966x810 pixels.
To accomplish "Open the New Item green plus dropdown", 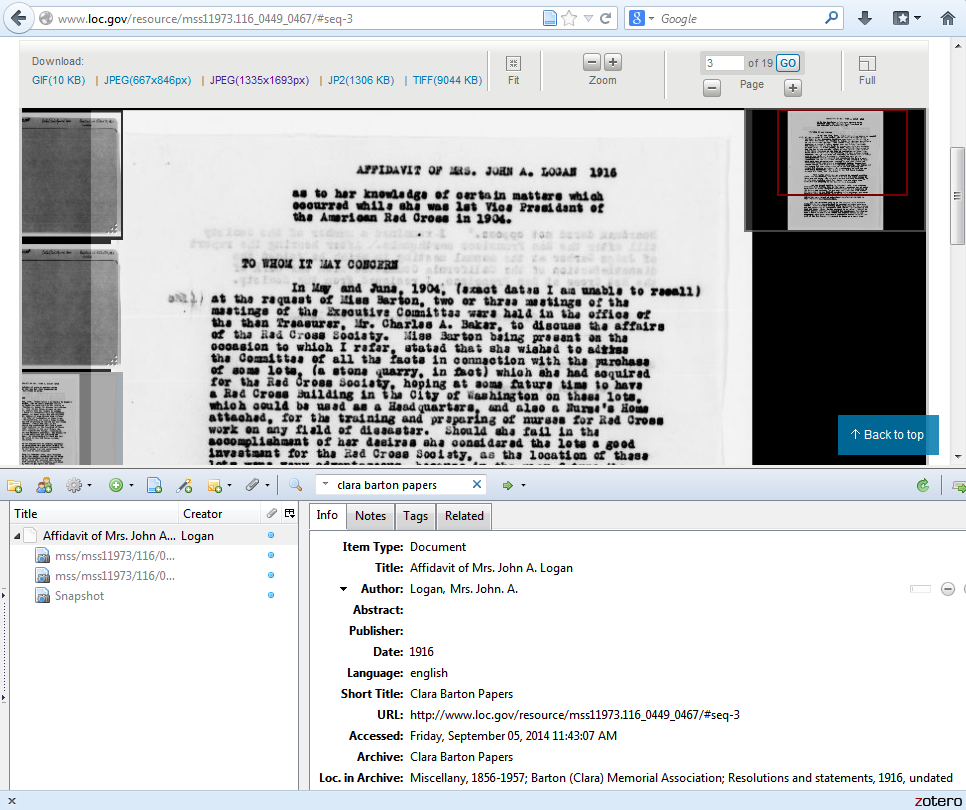I will (120, 486).
